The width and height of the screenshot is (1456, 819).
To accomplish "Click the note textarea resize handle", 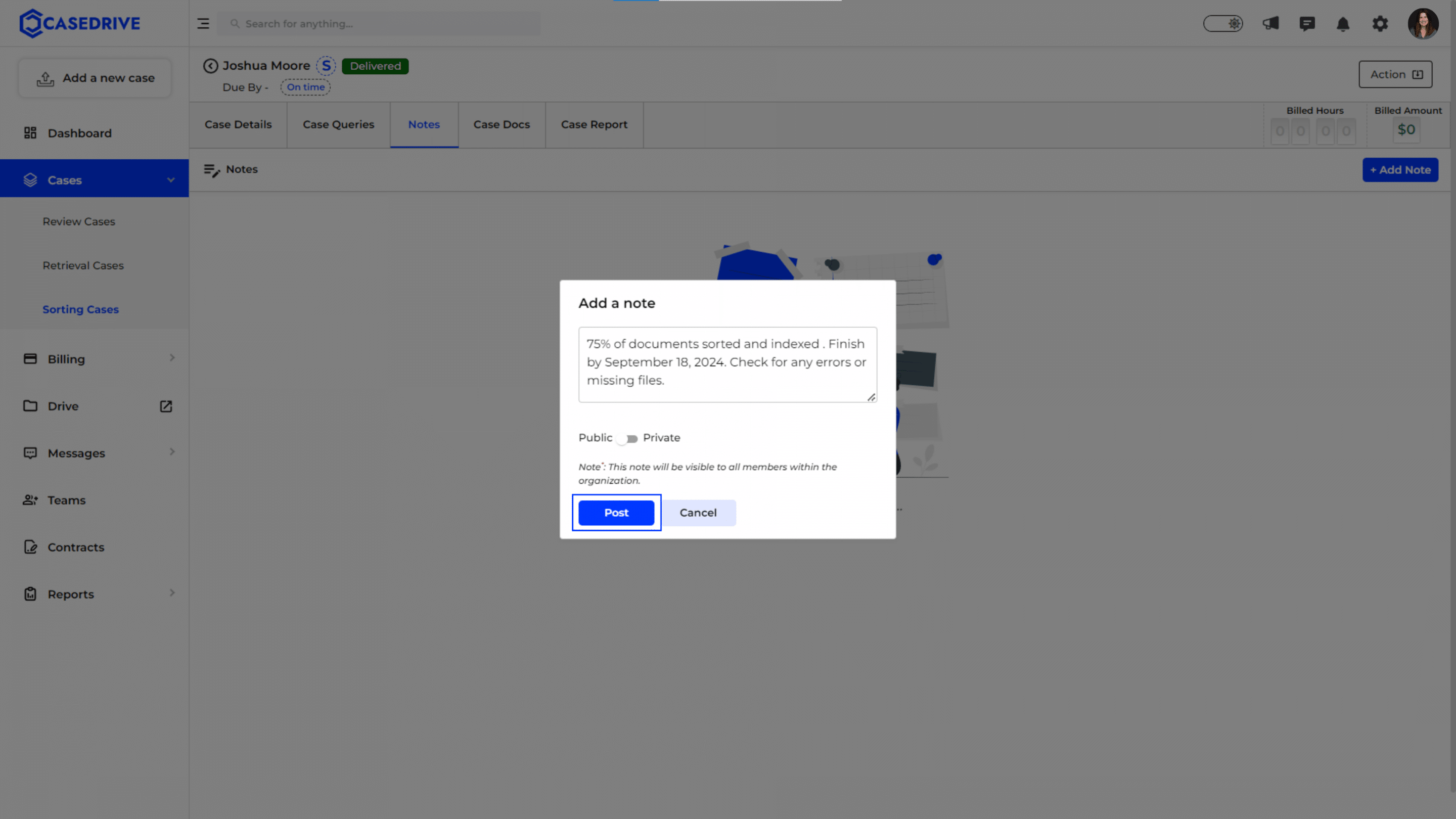I will 871,397.
